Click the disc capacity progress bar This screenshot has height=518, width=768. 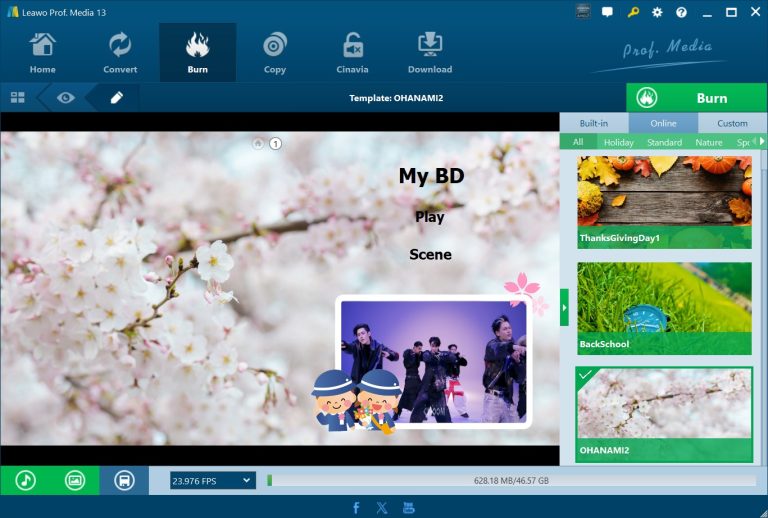coord(511,481)
